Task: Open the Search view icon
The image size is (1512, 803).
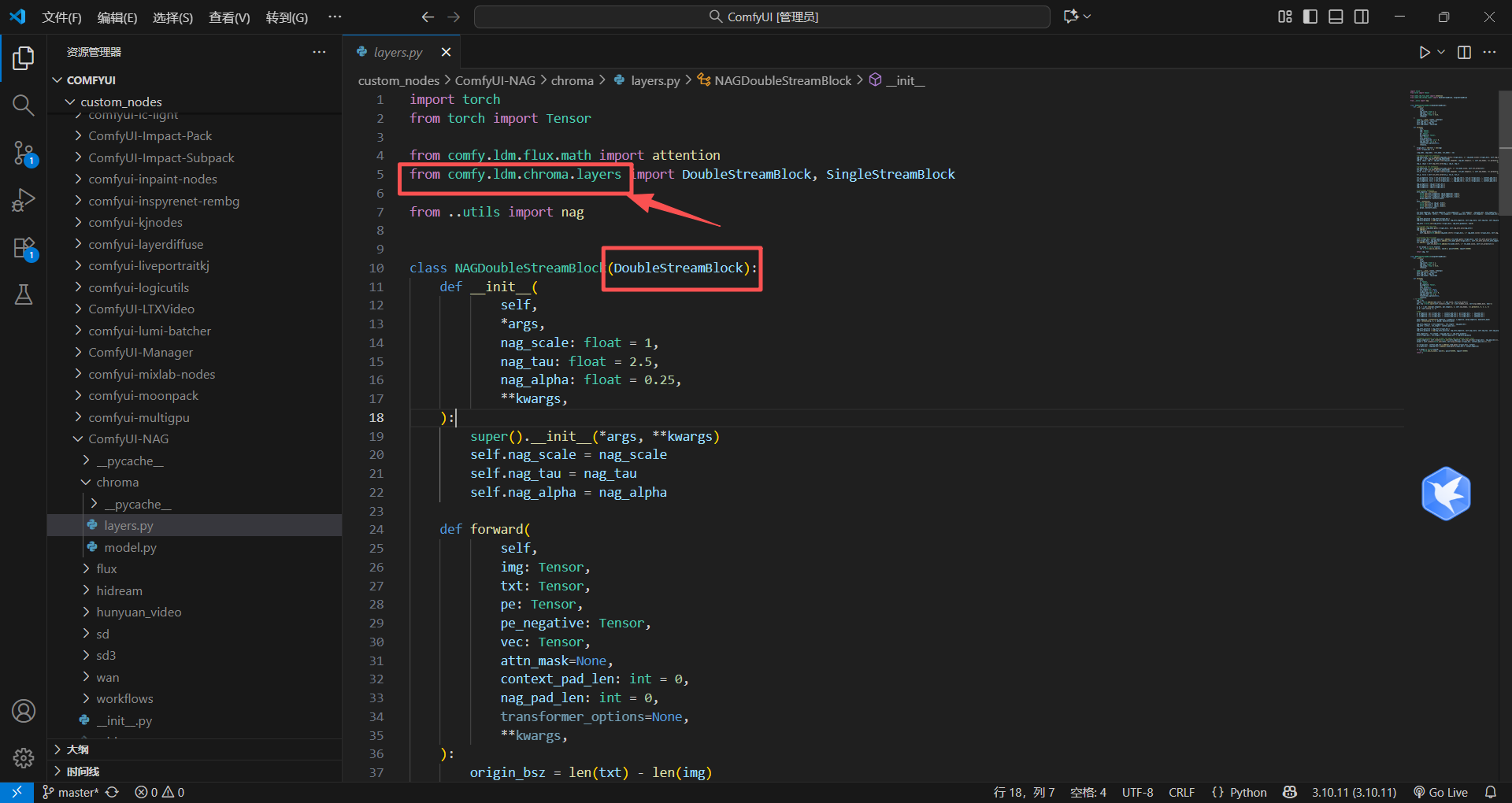Action: click(24, 105)
